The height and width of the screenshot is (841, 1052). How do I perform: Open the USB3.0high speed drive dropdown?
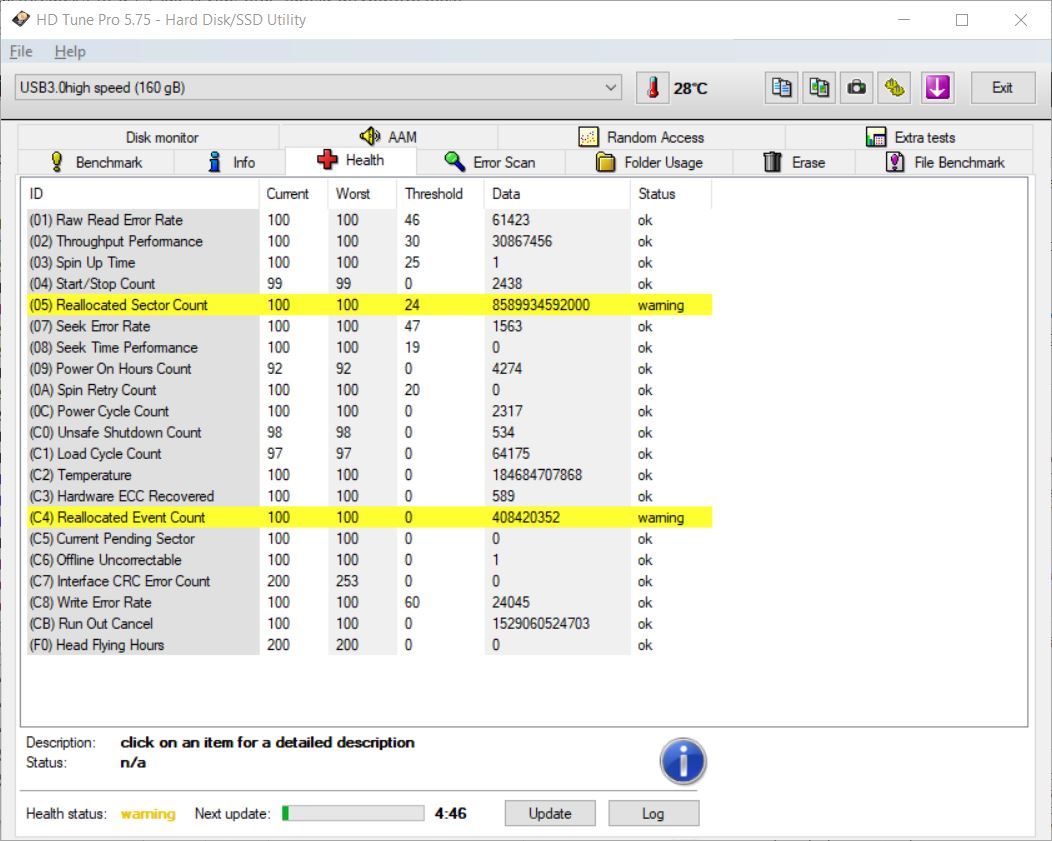(318, 88)
